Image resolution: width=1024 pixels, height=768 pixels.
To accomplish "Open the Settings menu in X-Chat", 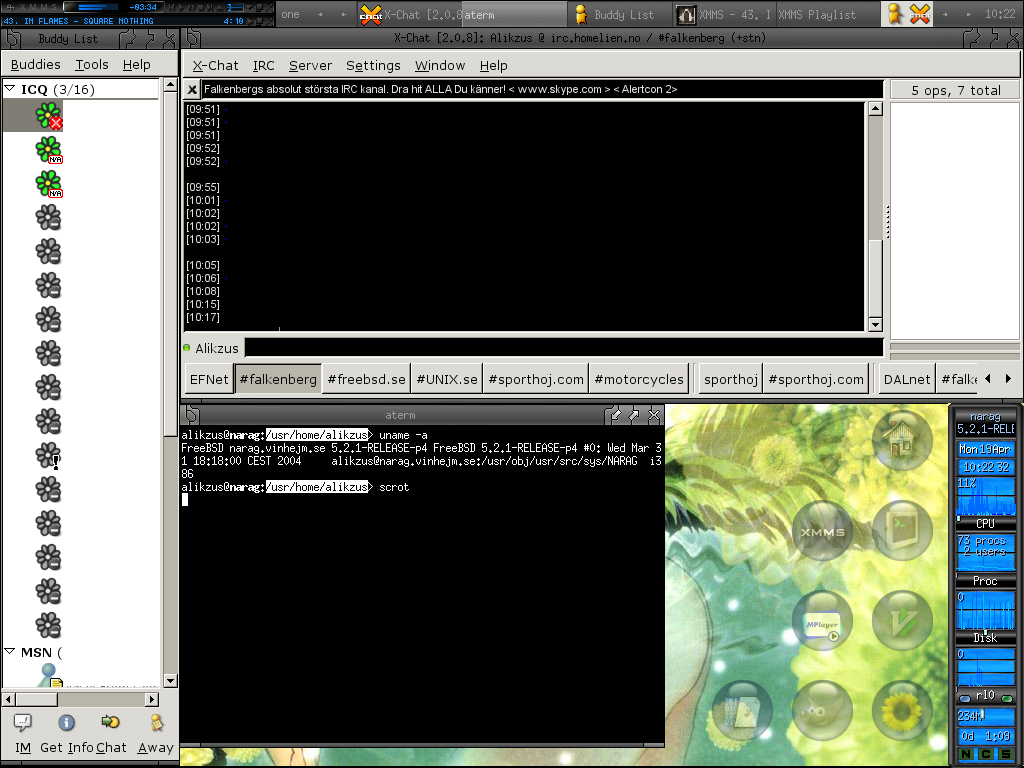I will coord(373,65).
